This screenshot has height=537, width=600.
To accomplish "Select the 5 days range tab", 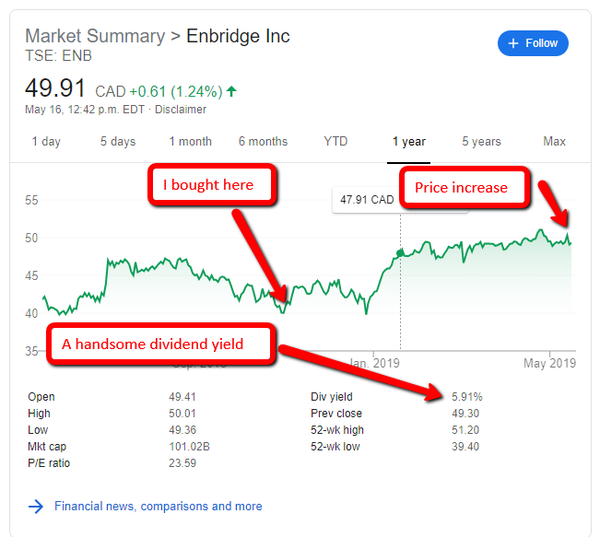I will [x=117, y=141].
